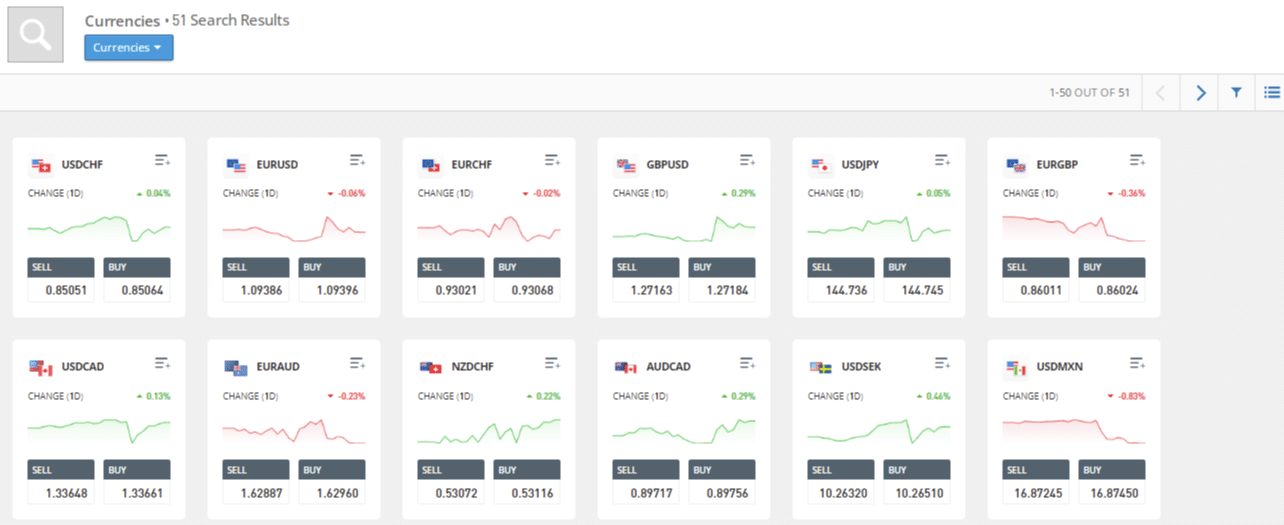Sell AUDCAD at 0.89717
The width and height of the screenshot is (1284, 525).
pyautogui.click(x=646, y=482)
